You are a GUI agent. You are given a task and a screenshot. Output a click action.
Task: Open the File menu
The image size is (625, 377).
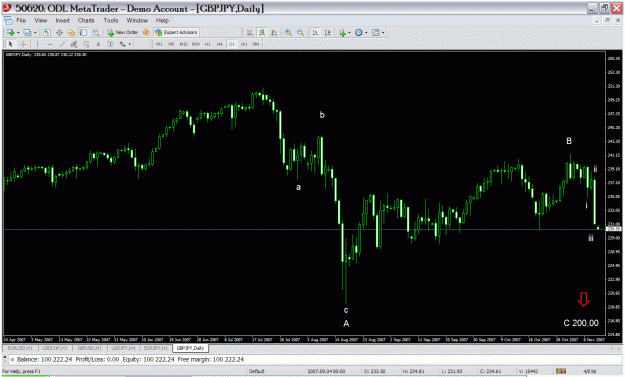pos(21,20)
